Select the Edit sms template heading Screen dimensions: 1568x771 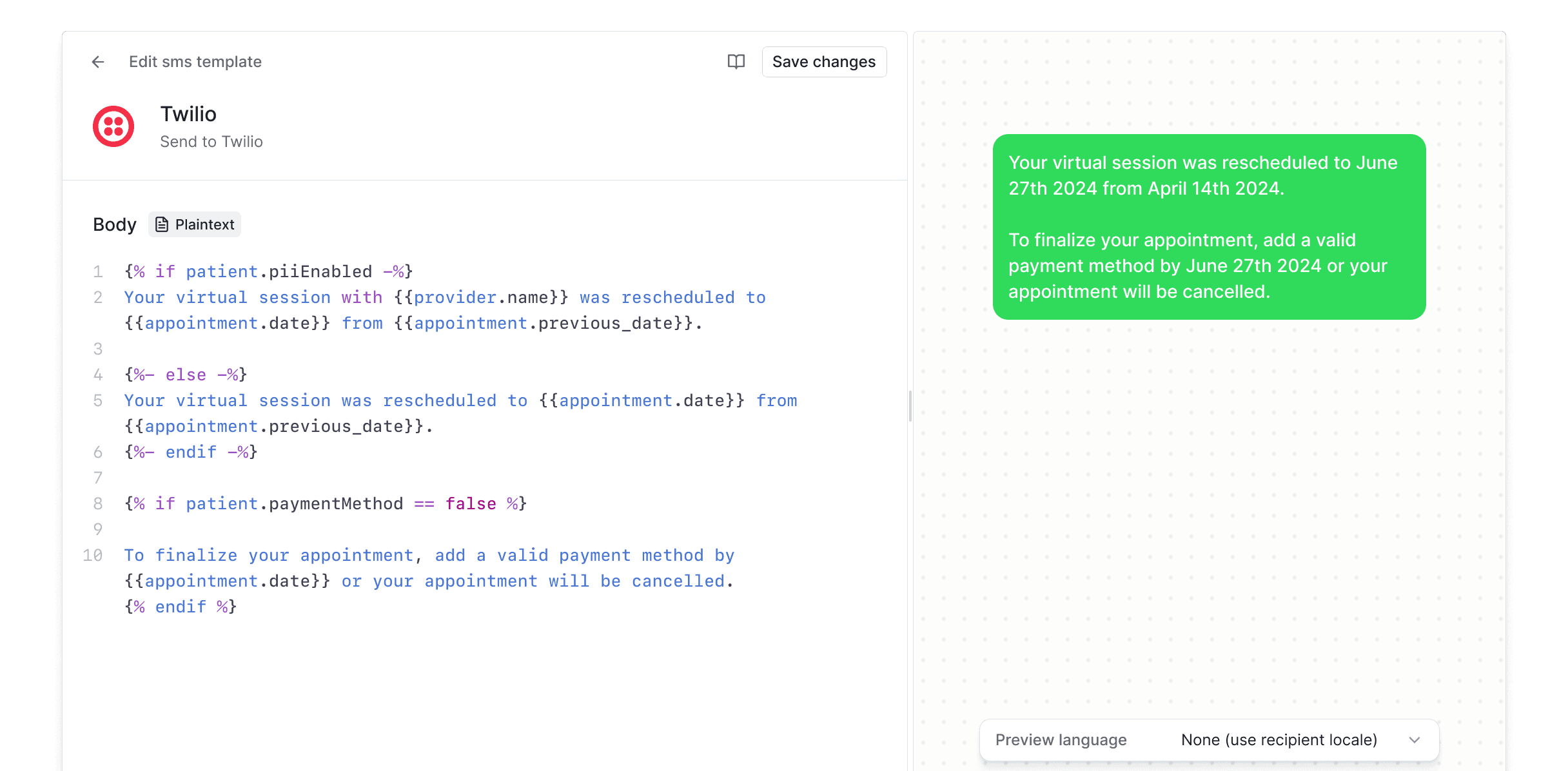[x=195, y=61]
